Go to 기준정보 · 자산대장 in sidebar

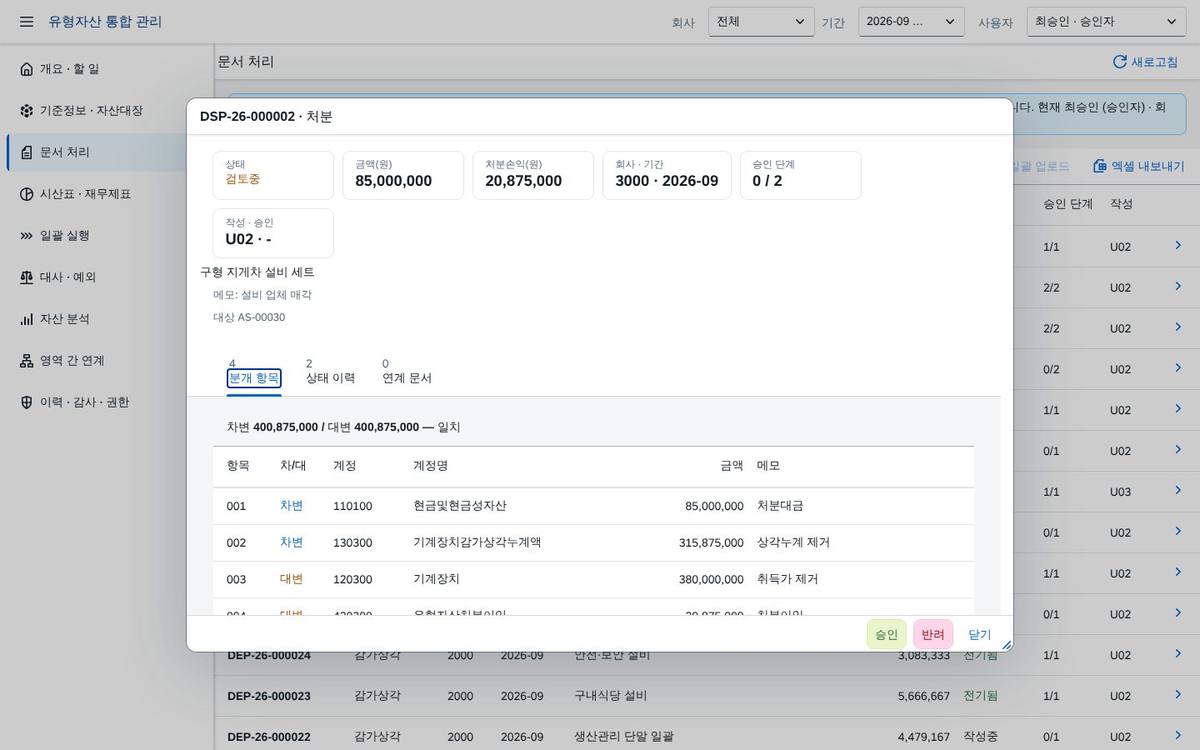coord(107,111)
